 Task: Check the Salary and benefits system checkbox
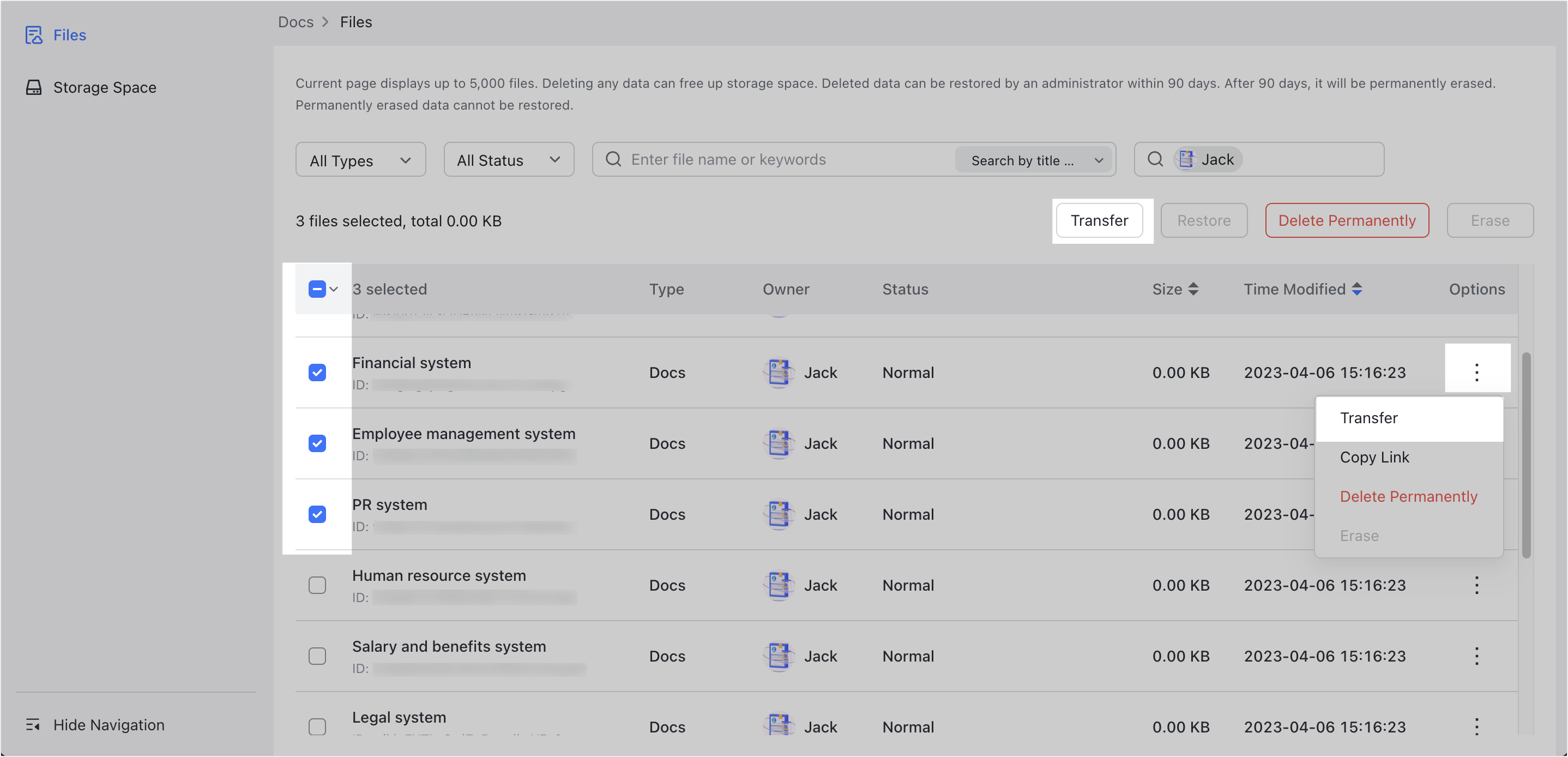click(x=317, y=656)
